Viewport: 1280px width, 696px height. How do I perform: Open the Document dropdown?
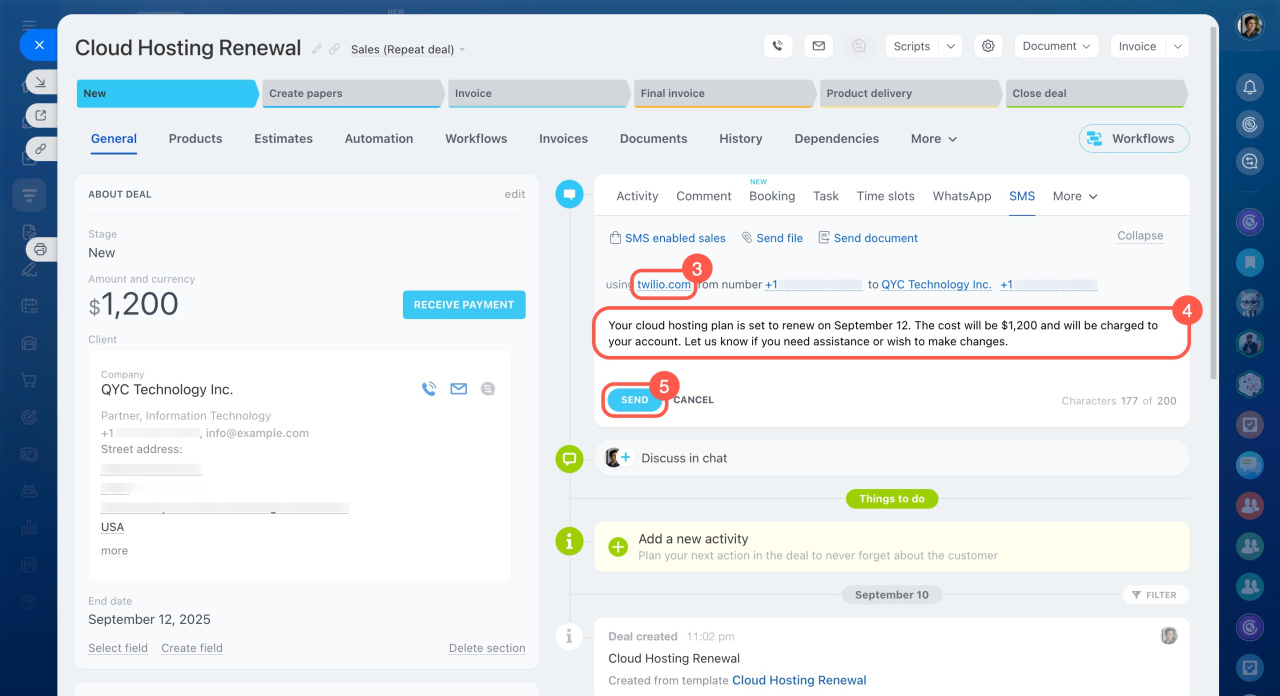tap(1056, 46)
